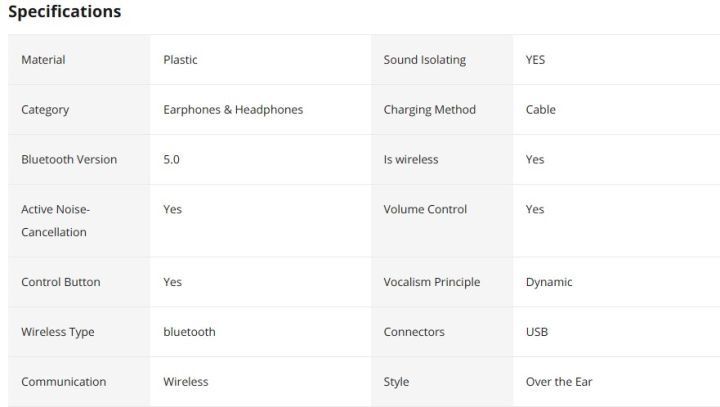
Task: Select the Wireless Type label
Action: [x=58, y=332]
